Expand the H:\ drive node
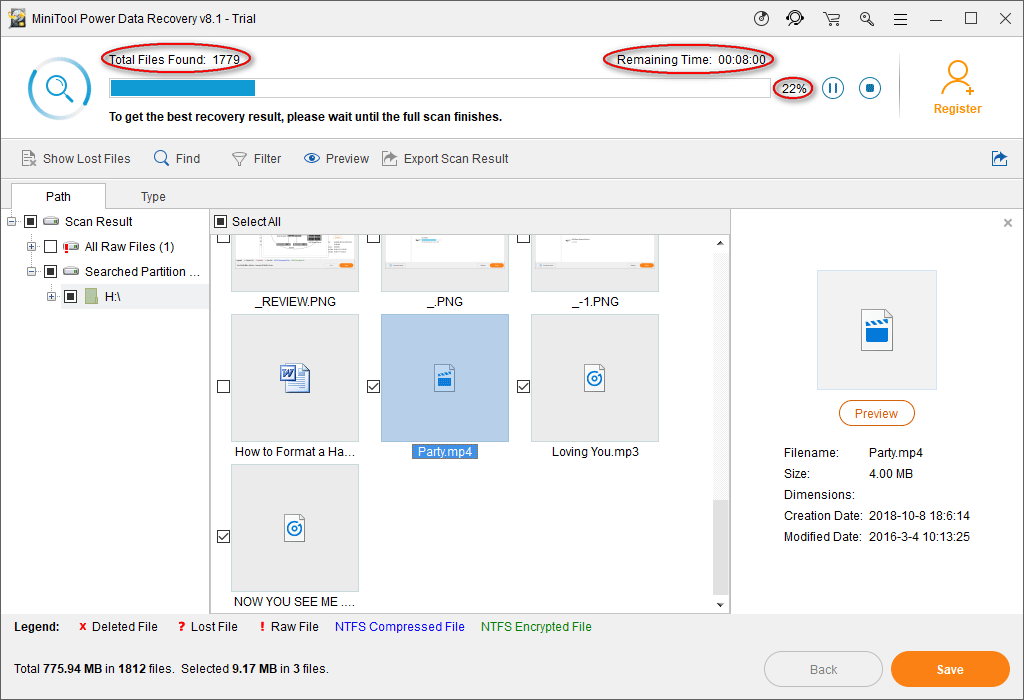This screenshot has width=1024, height=700. 51,296
